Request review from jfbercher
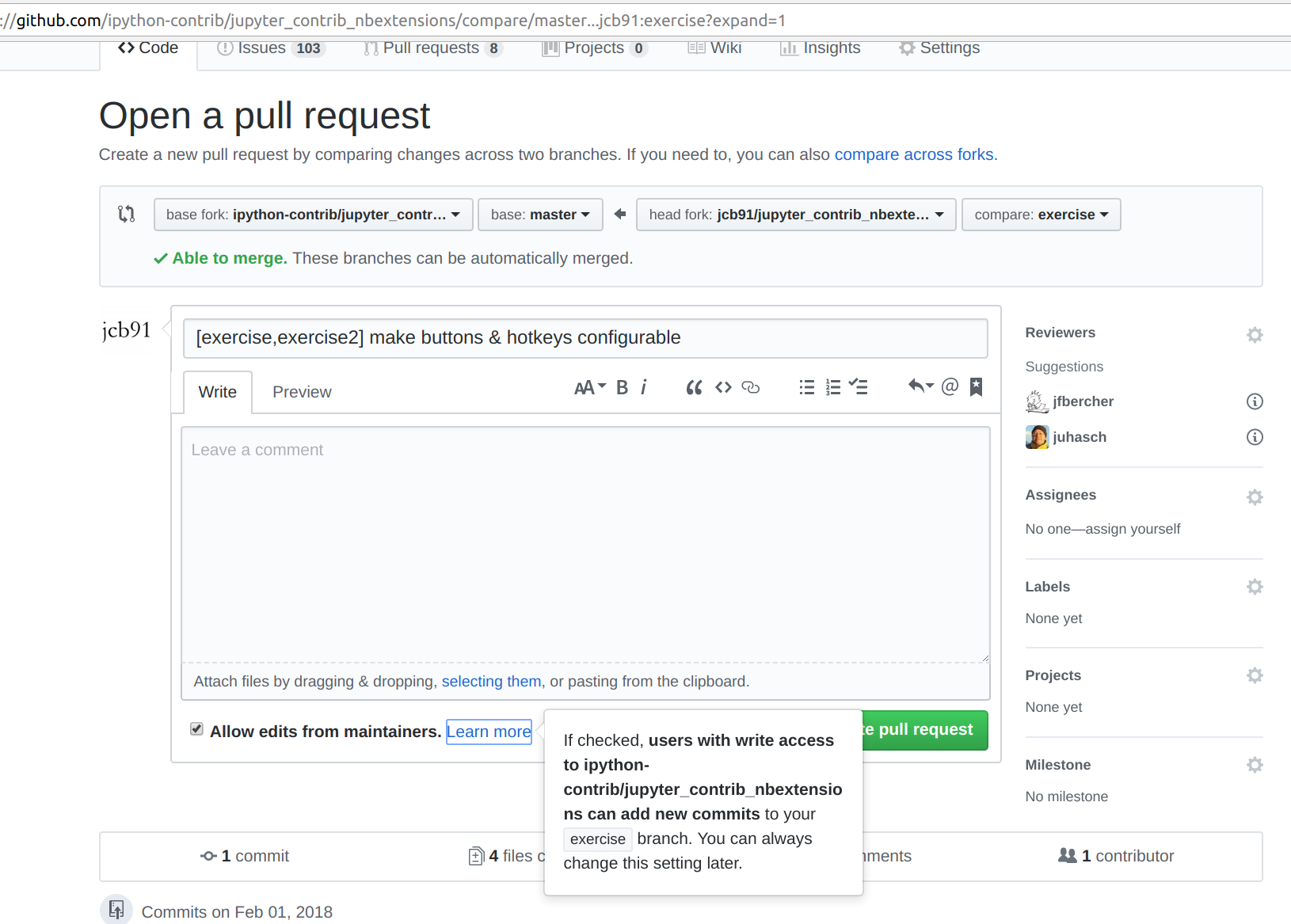 click(1083, 401)
